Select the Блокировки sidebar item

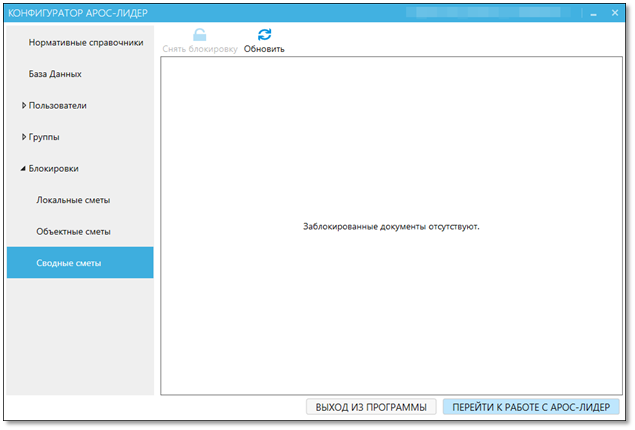[53, 169]
